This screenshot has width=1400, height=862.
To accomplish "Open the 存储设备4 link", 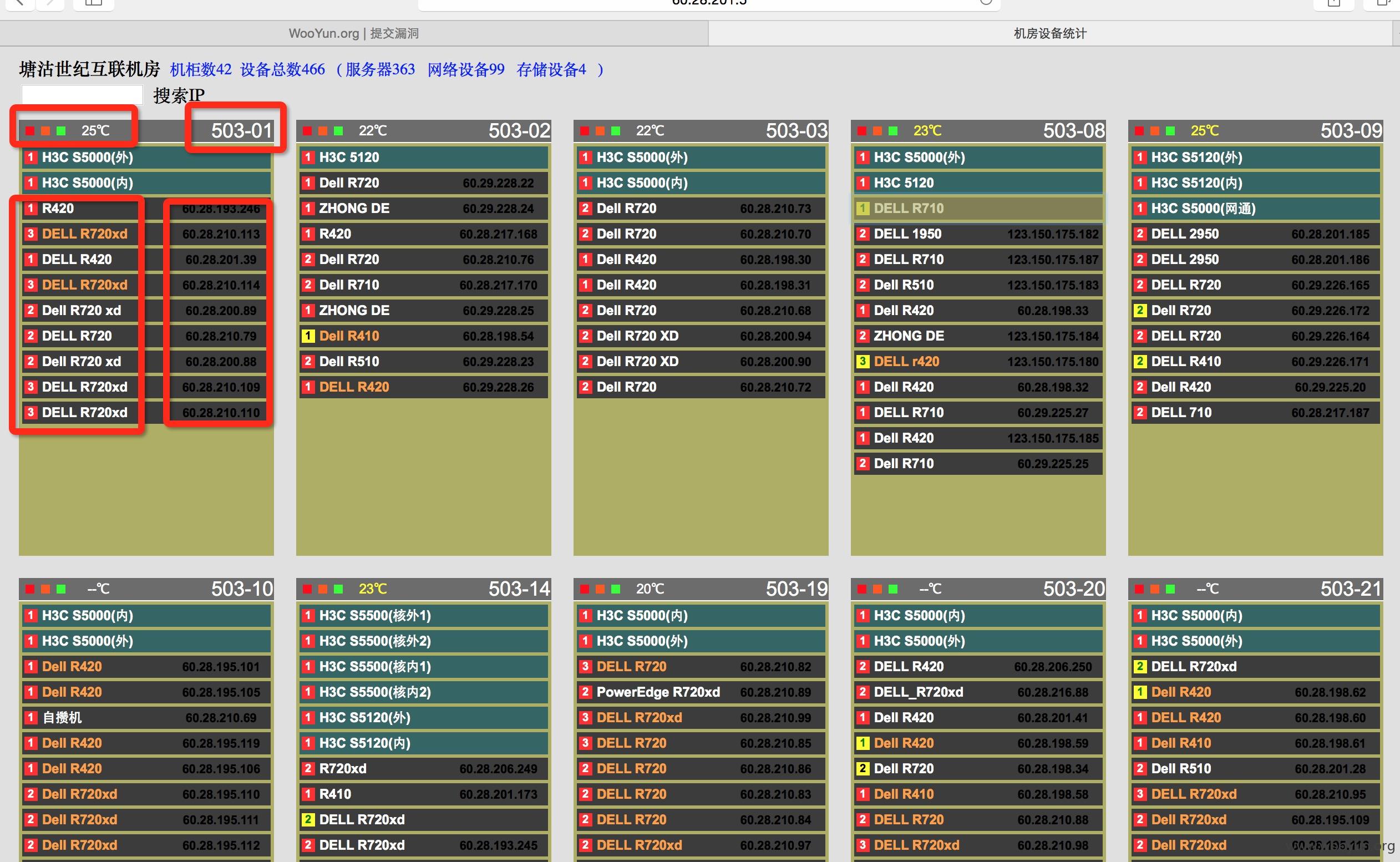I will 551,69.
